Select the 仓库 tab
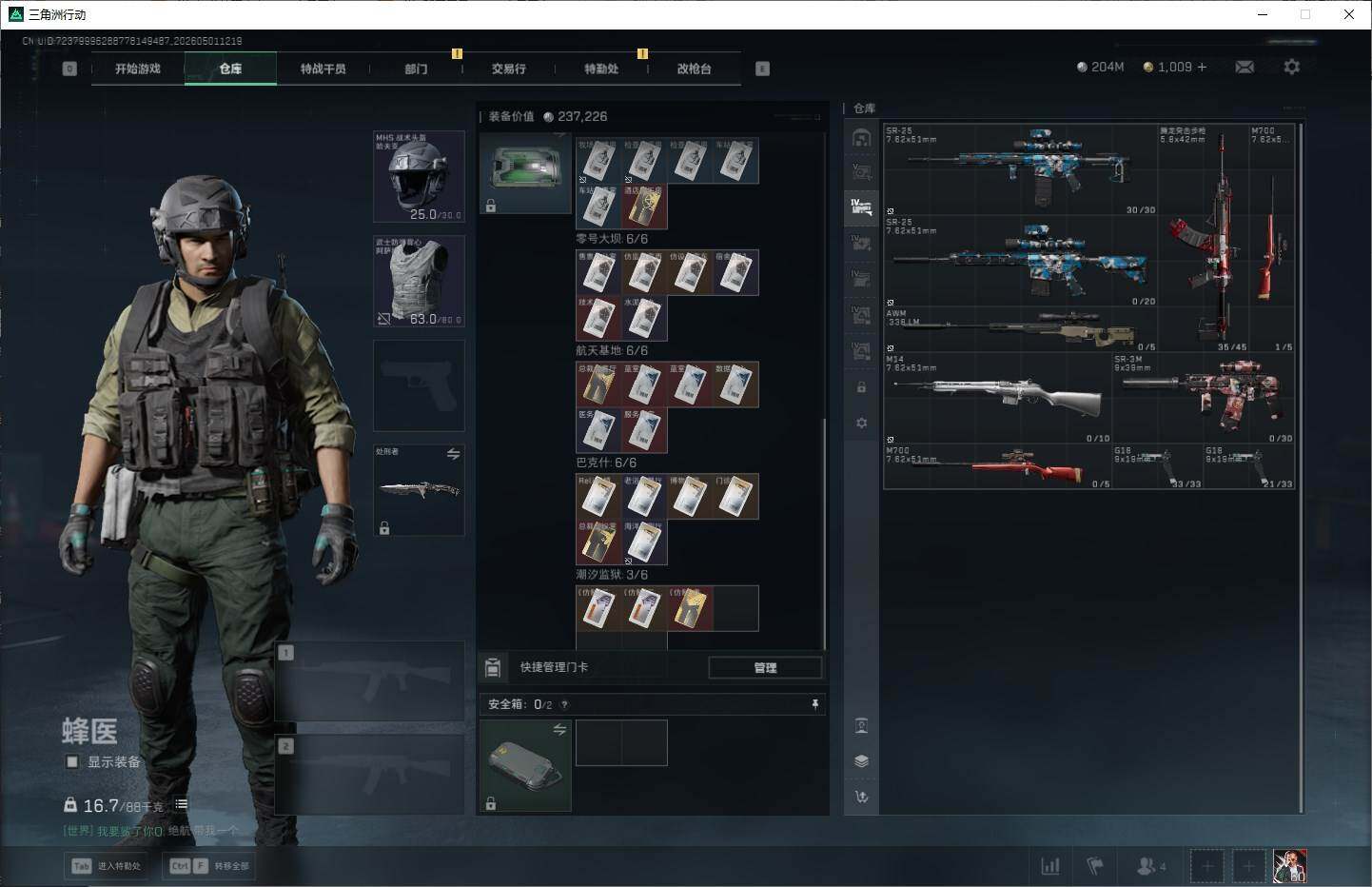The height and width of the screenshot is (887, 1372). point(230,69)
